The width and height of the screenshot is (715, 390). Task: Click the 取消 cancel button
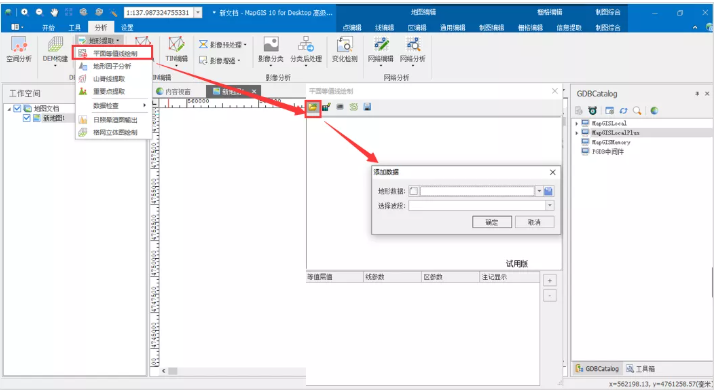(x=534, y=222)
